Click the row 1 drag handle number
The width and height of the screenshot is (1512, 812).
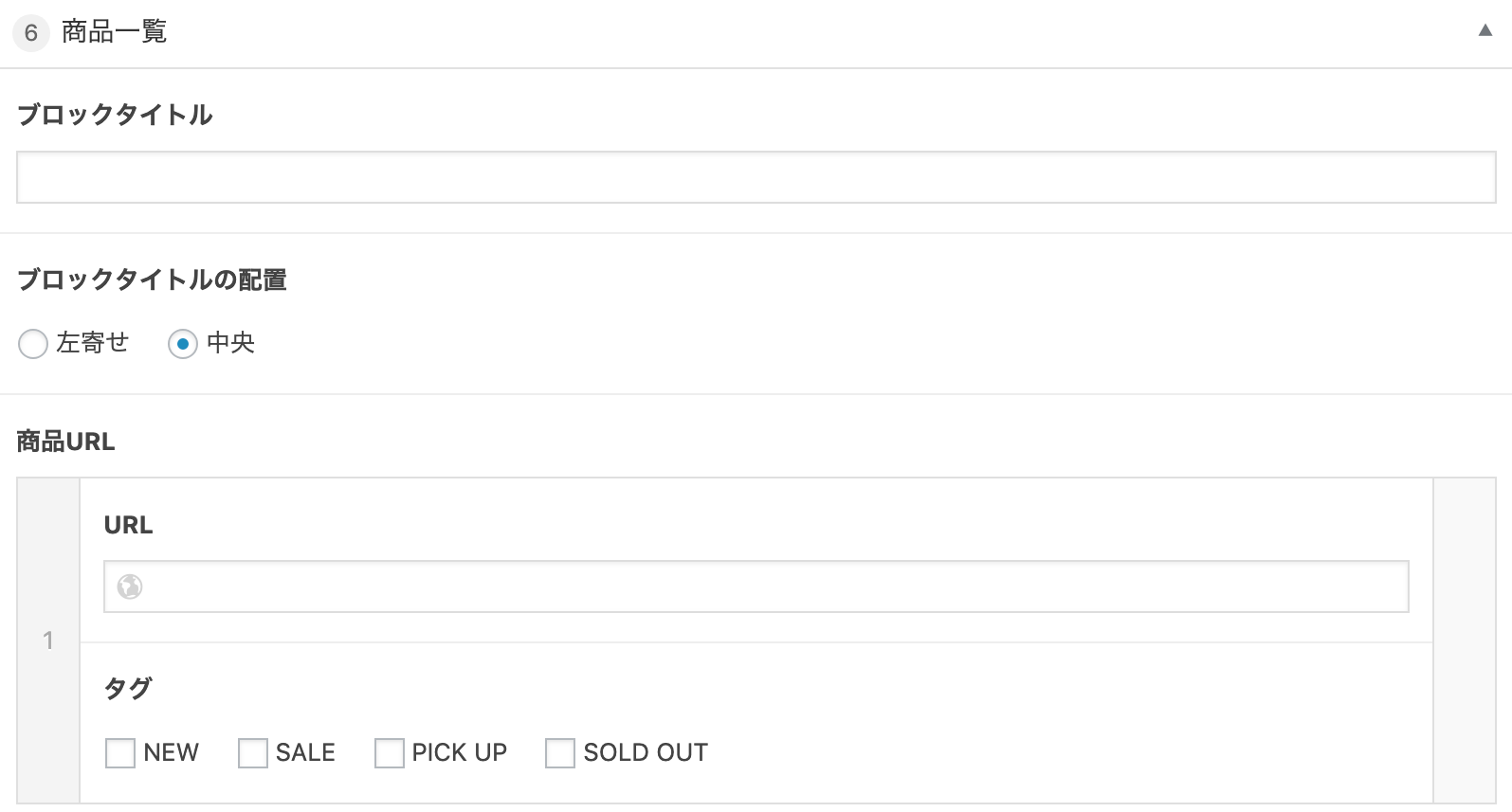click(48, 641)
